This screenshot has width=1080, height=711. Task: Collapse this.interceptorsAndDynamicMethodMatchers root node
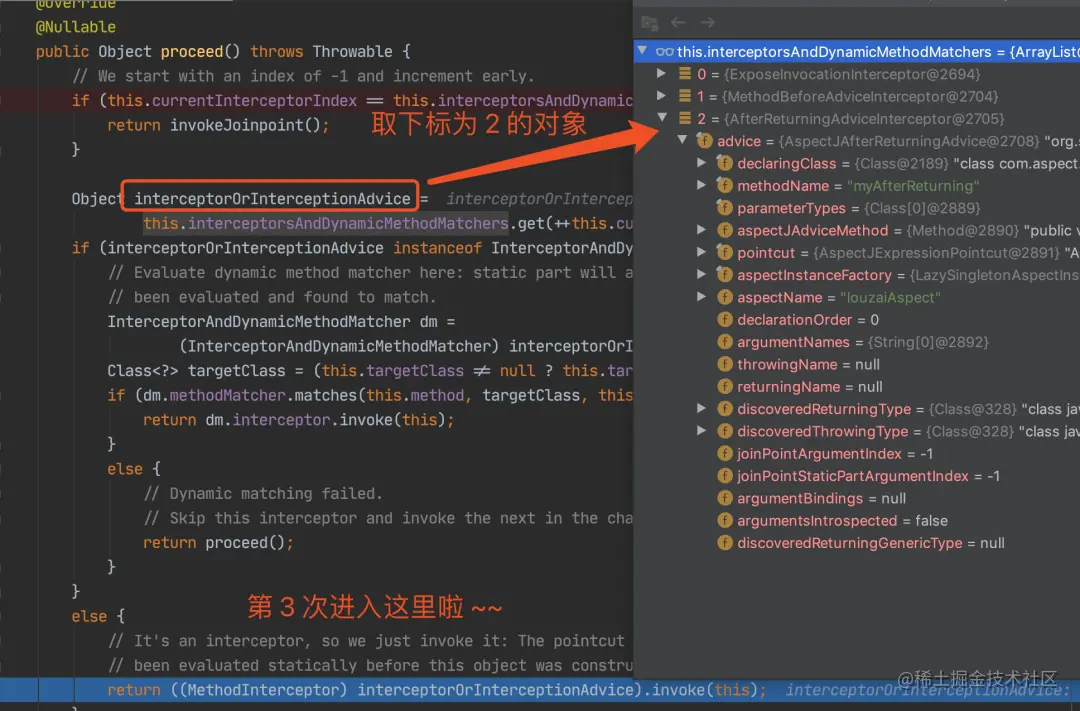642,51
